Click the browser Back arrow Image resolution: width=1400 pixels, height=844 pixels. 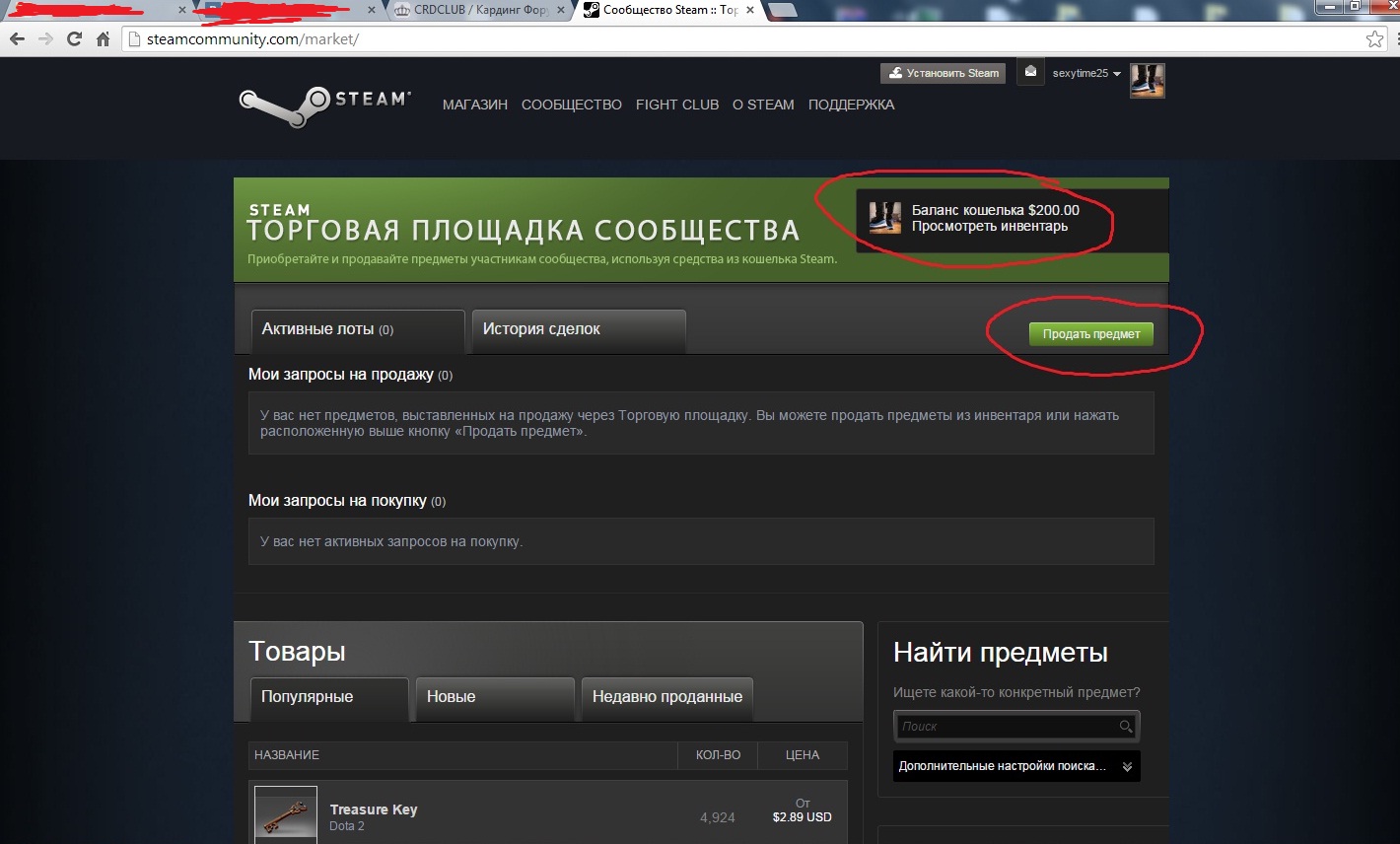[x=17, y=39]
